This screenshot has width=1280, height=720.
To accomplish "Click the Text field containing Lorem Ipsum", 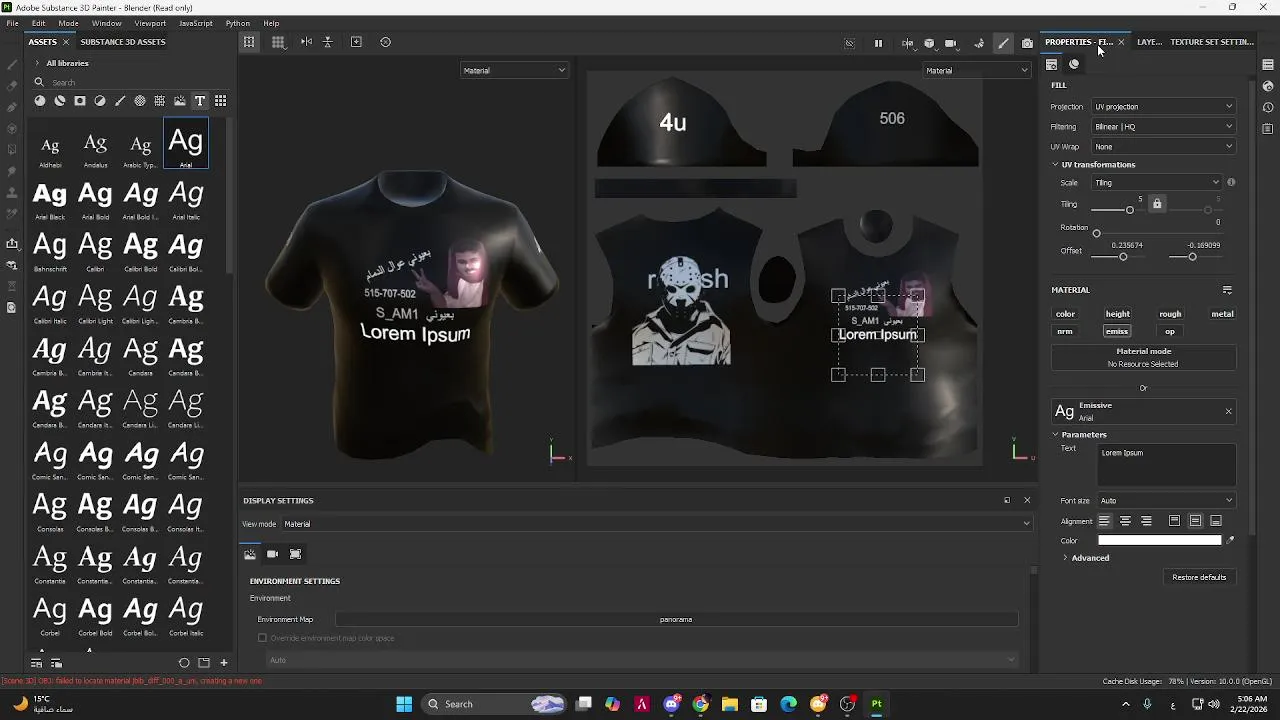I will 1166,465.
